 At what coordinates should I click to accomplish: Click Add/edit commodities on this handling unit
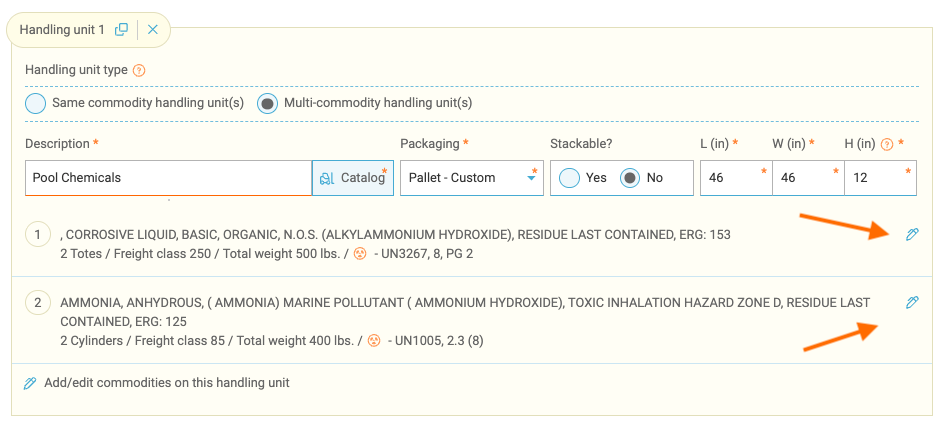click(x=167, y=383)
